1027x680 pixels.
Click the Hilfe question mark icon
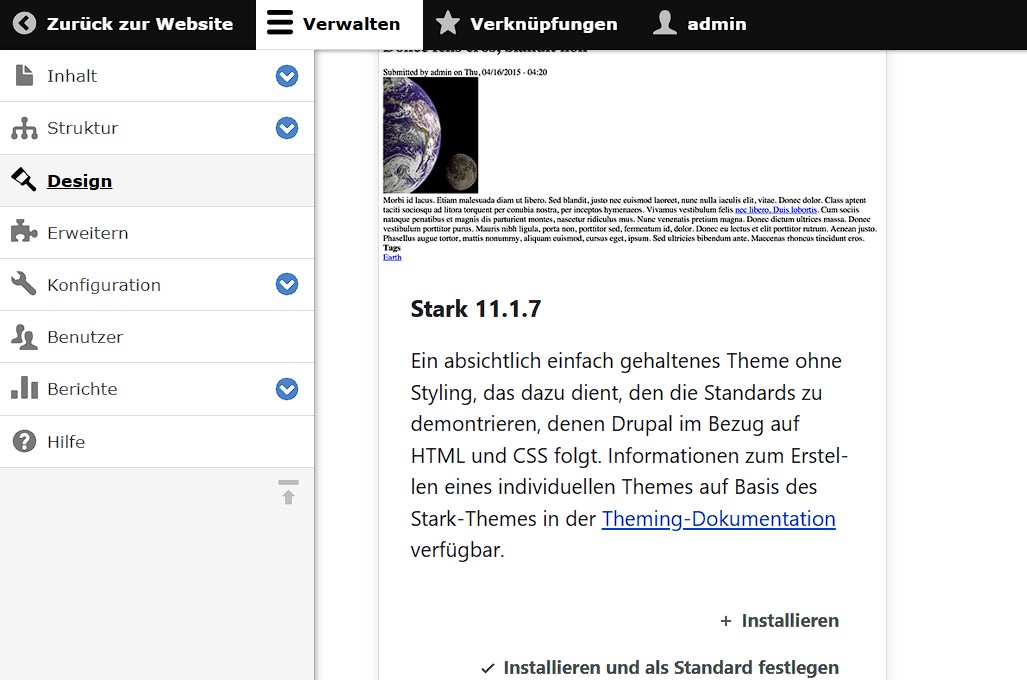(24, 441)
